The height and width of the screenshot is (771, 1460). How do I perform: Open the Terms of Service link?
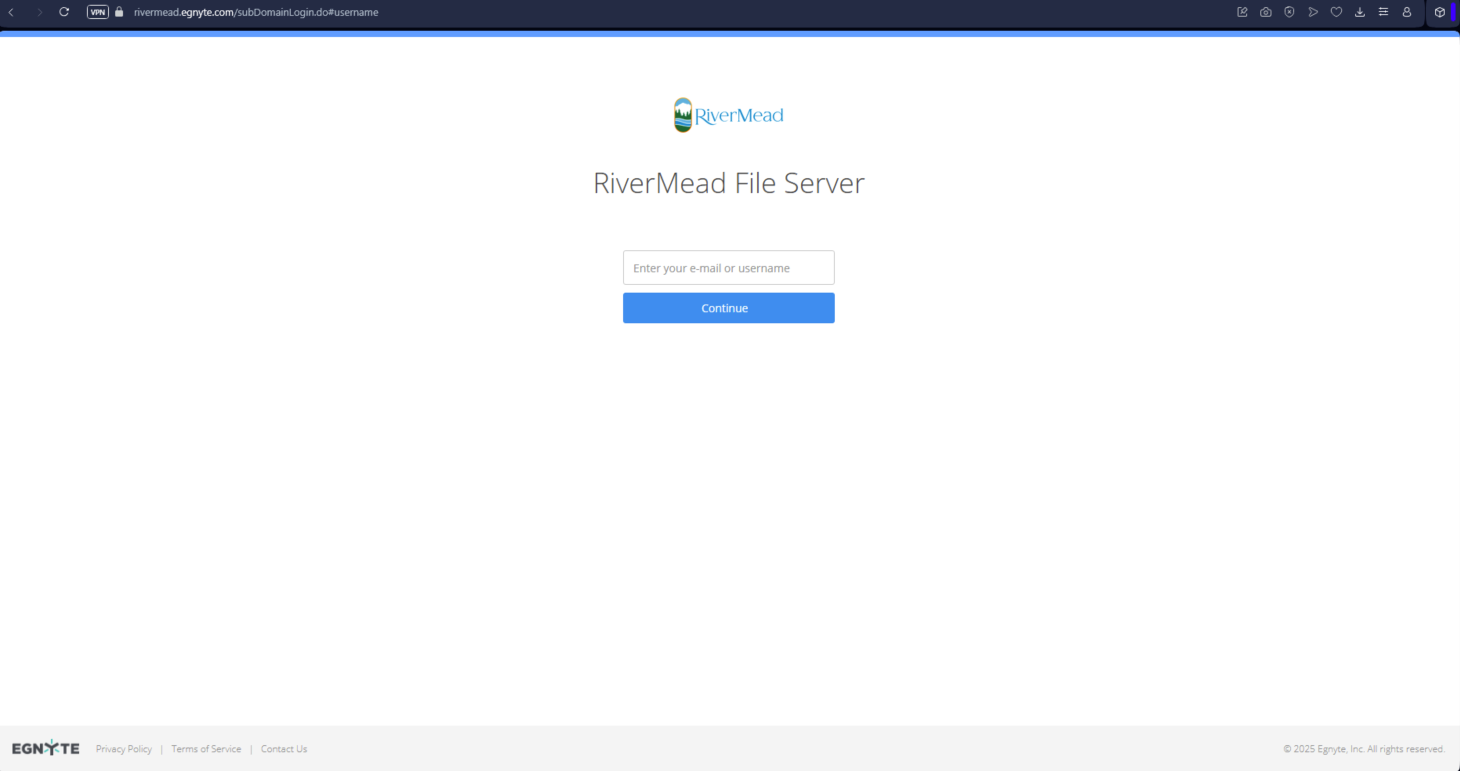click(x=206, y=749)
